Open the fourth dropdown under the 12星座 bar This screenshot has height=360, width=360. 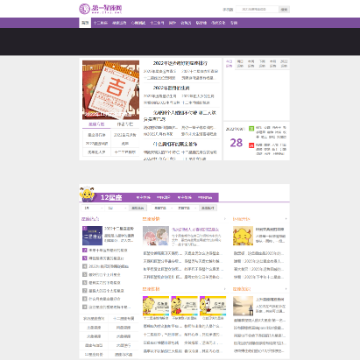click(x=186, y=208)
